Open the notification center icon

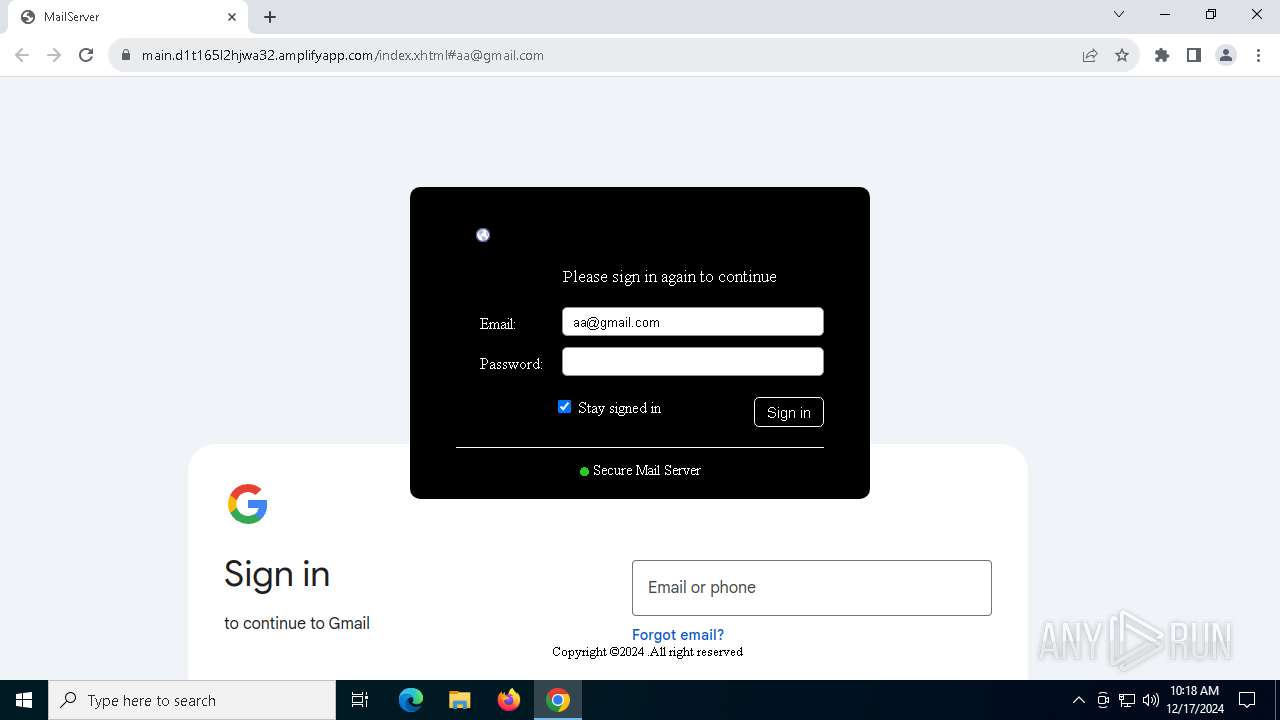(1247, 700)
